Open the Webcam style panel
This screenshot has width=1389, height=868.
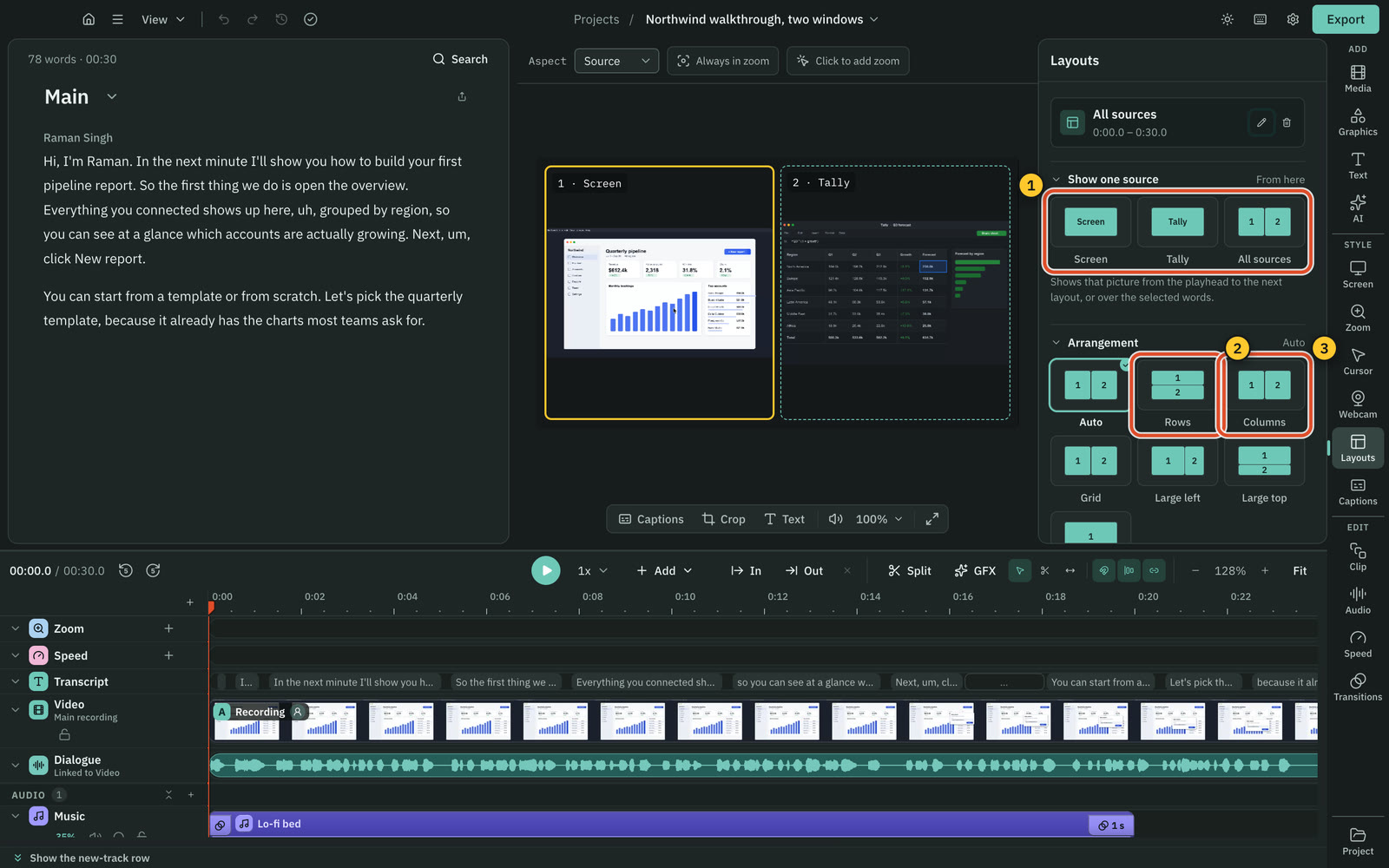1358,404
